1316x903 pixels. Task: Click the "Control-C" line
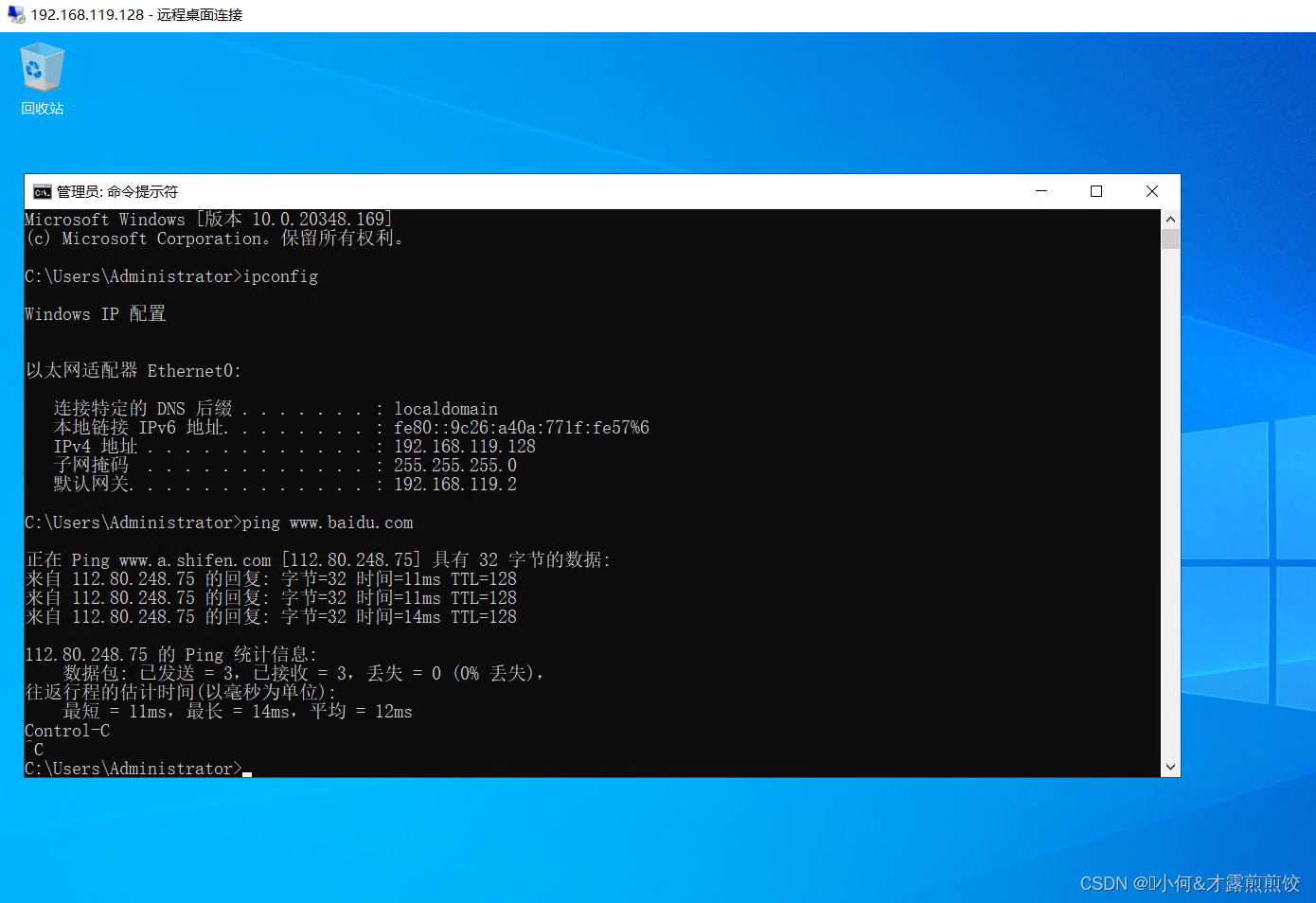(x=67, y=731)
